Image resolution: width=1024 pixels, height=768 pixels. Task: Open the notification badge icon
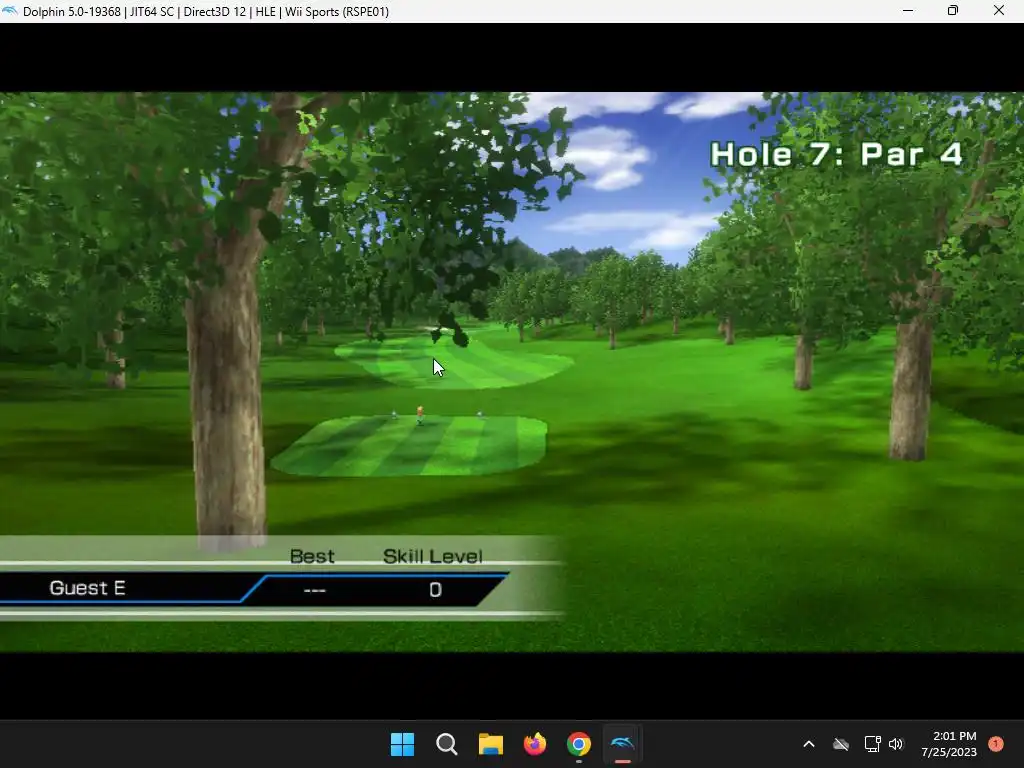pos(996,744)
